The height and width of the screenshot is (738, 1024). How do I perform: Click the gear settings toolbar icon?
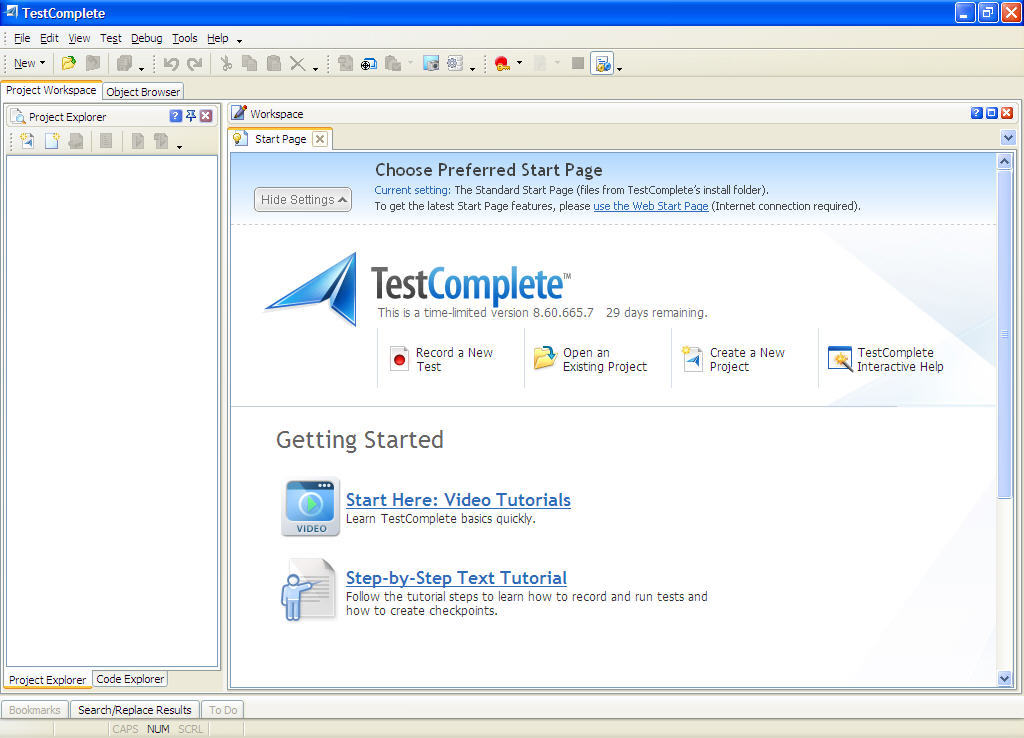(455, 63)
